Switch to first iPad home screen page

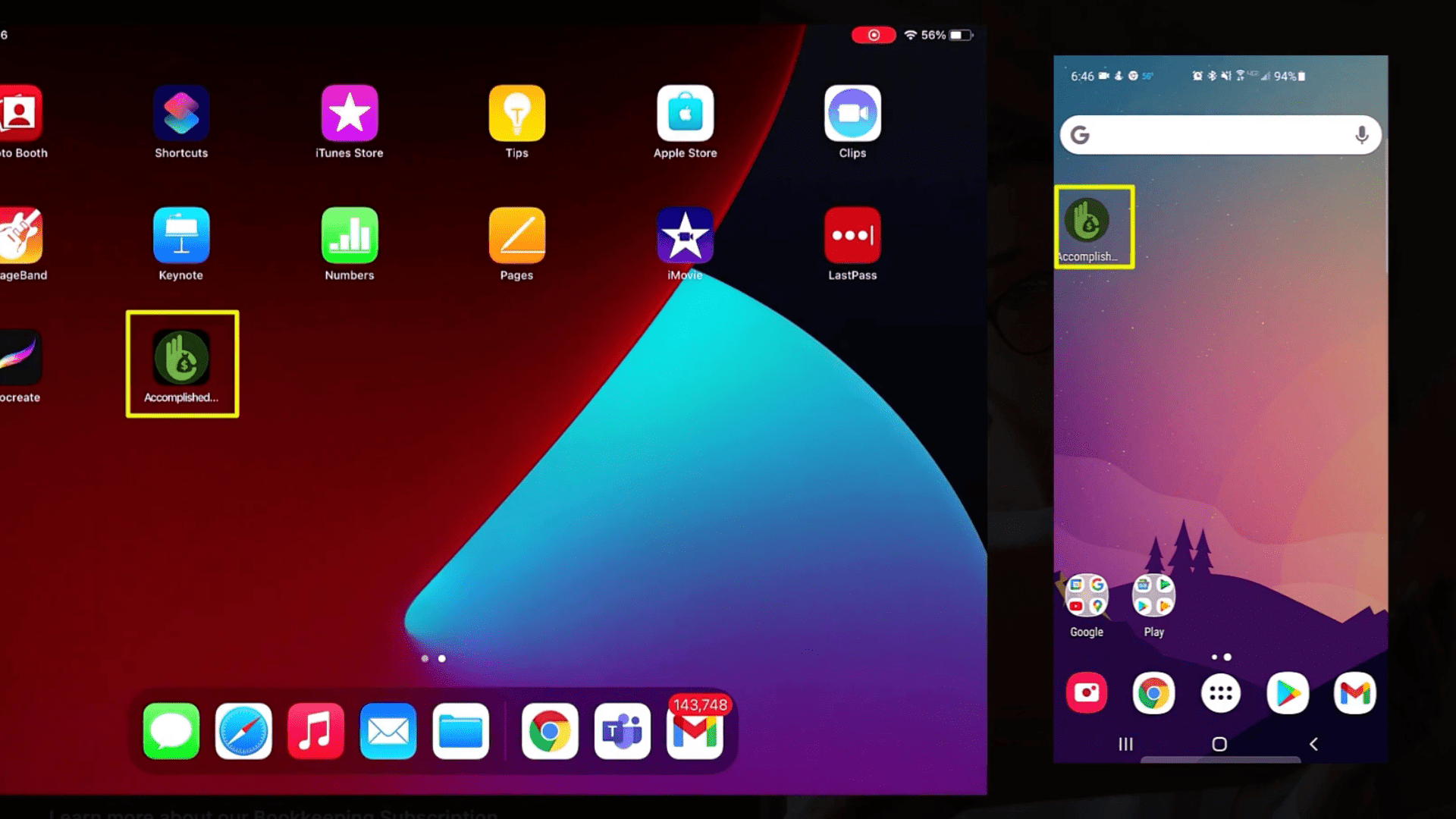coord(424,658)
